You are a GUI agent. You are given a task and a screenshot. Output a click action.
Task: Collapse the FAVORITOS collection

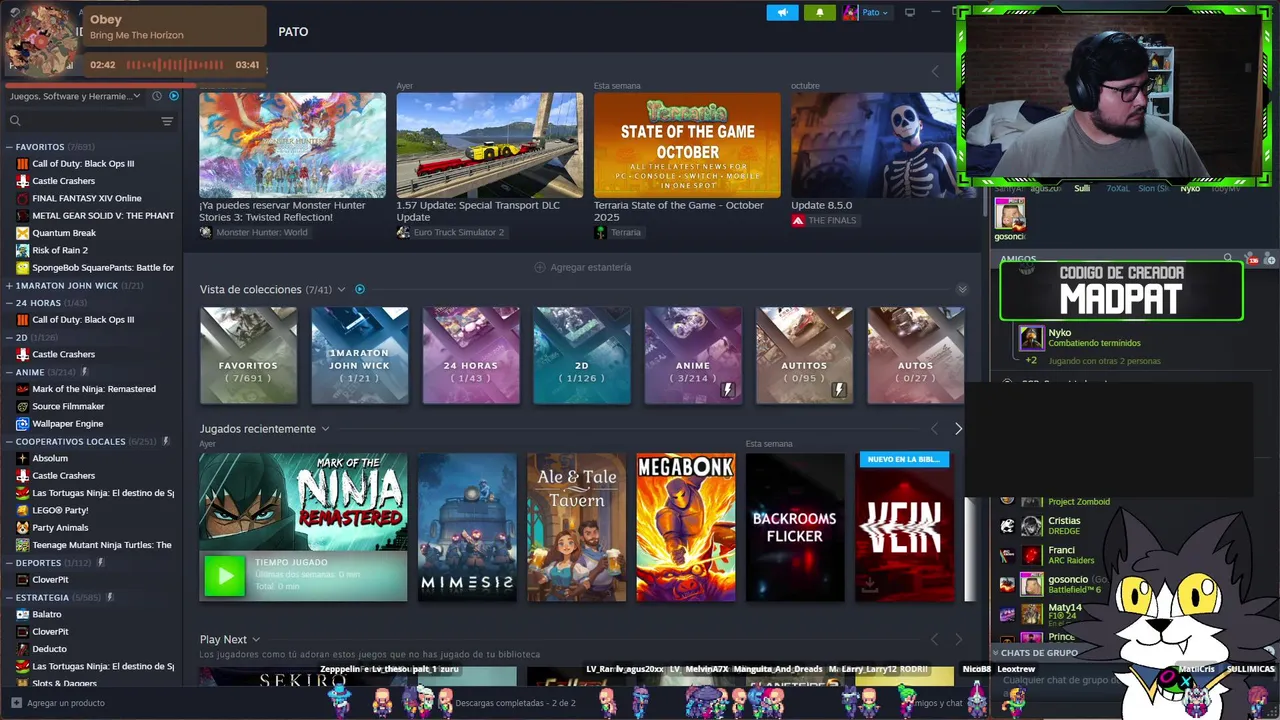(9, 147)
